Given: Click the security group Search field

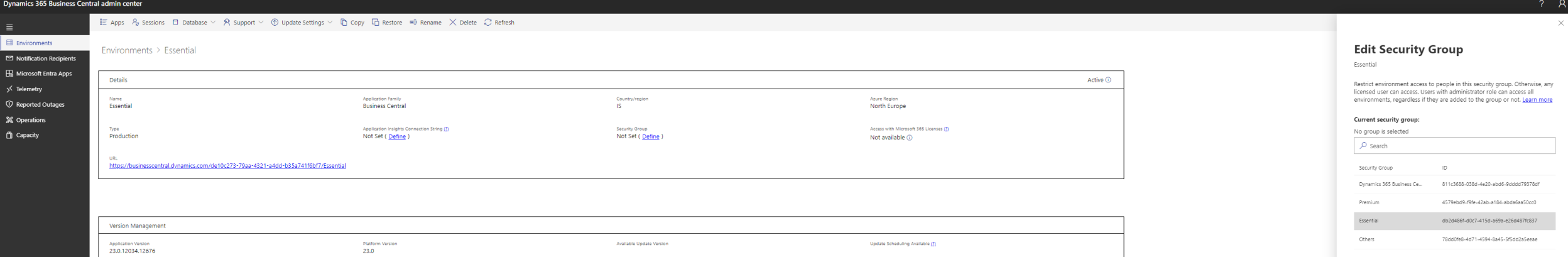Looking at the screenshot, I should [1454, 146].
